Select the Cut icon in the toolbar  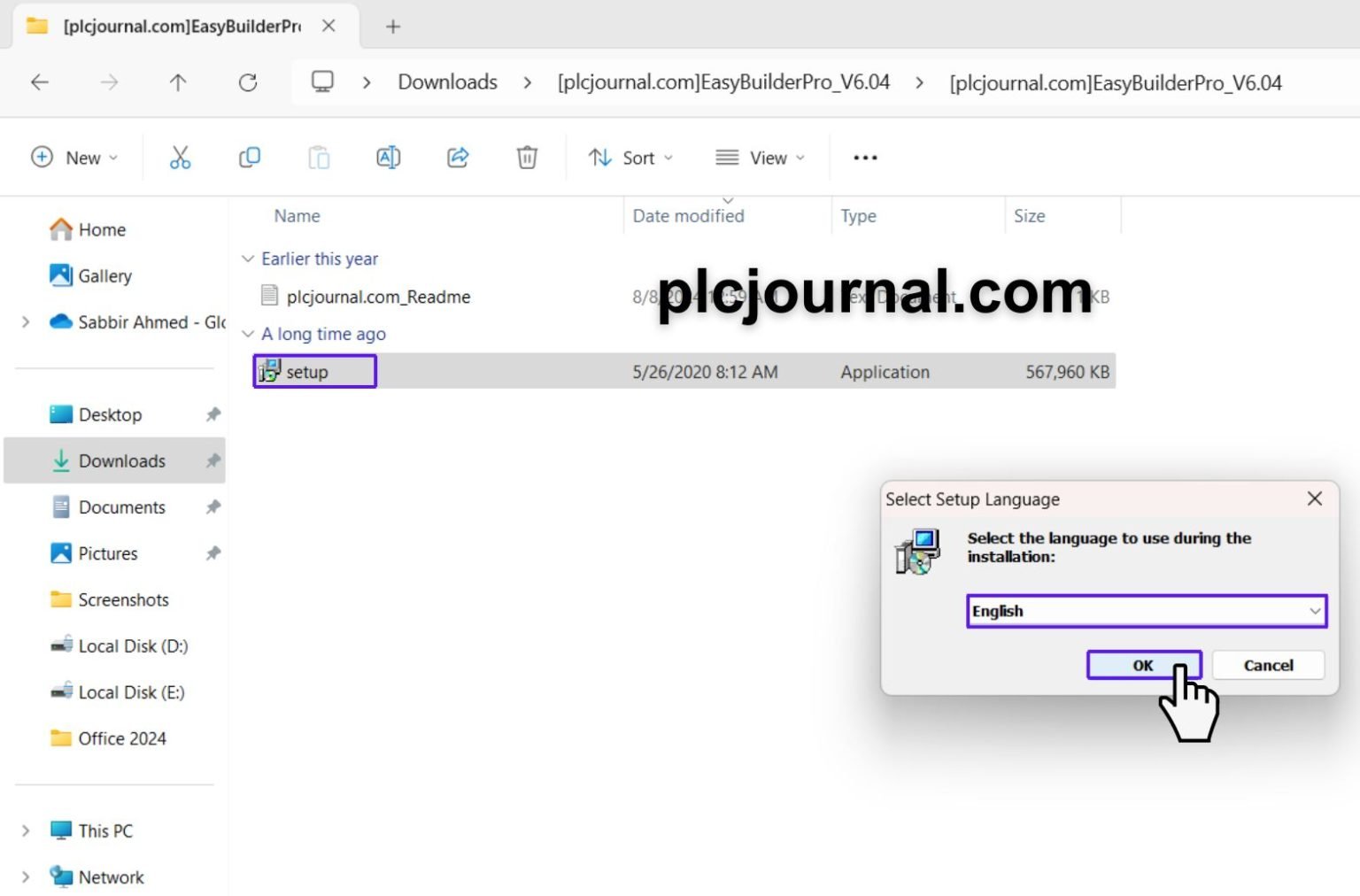point(180,158)
